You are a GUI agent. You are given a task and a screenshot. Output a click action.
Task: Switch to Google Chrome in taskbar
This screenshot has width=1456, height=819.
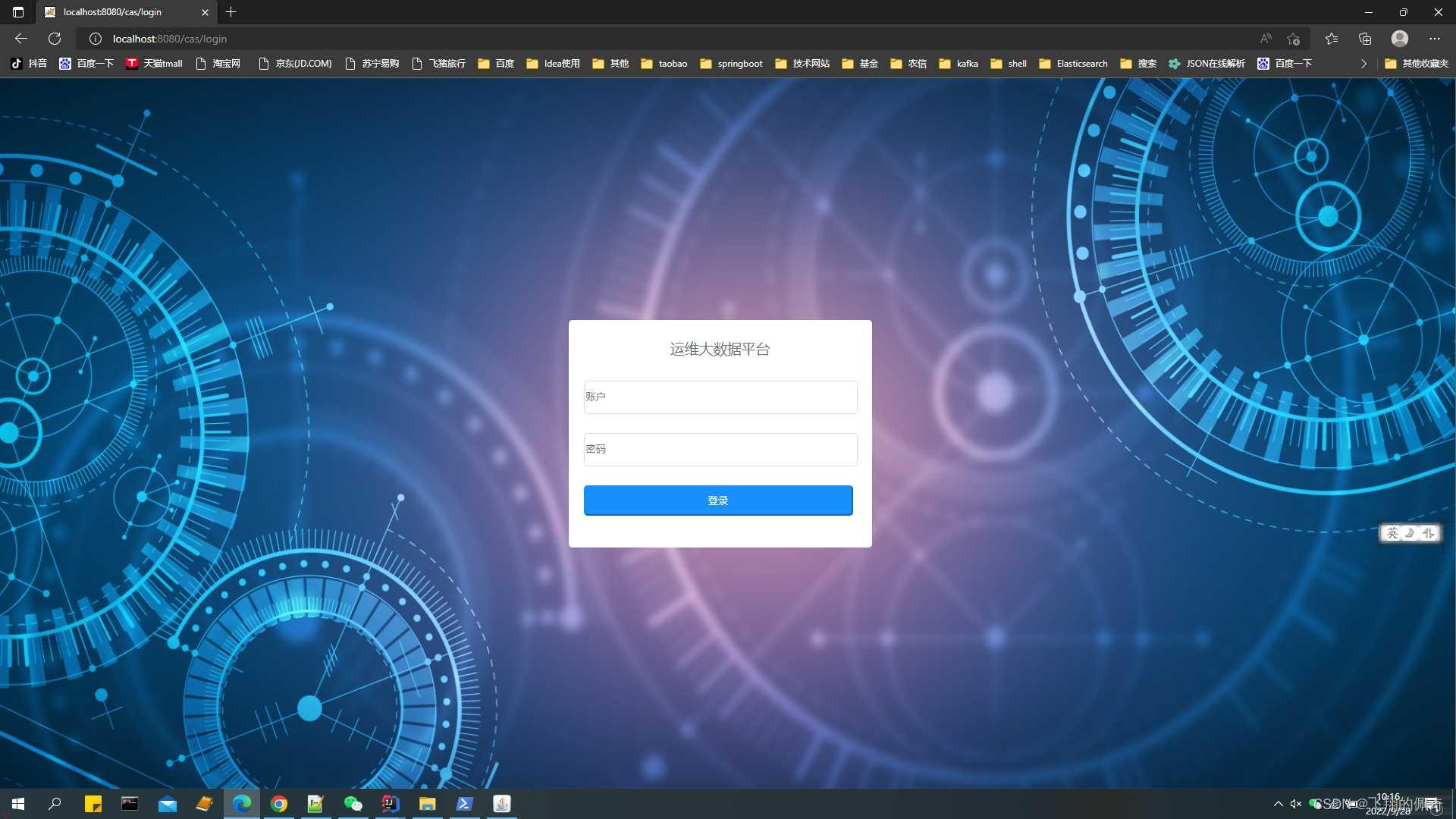[279, 804]
